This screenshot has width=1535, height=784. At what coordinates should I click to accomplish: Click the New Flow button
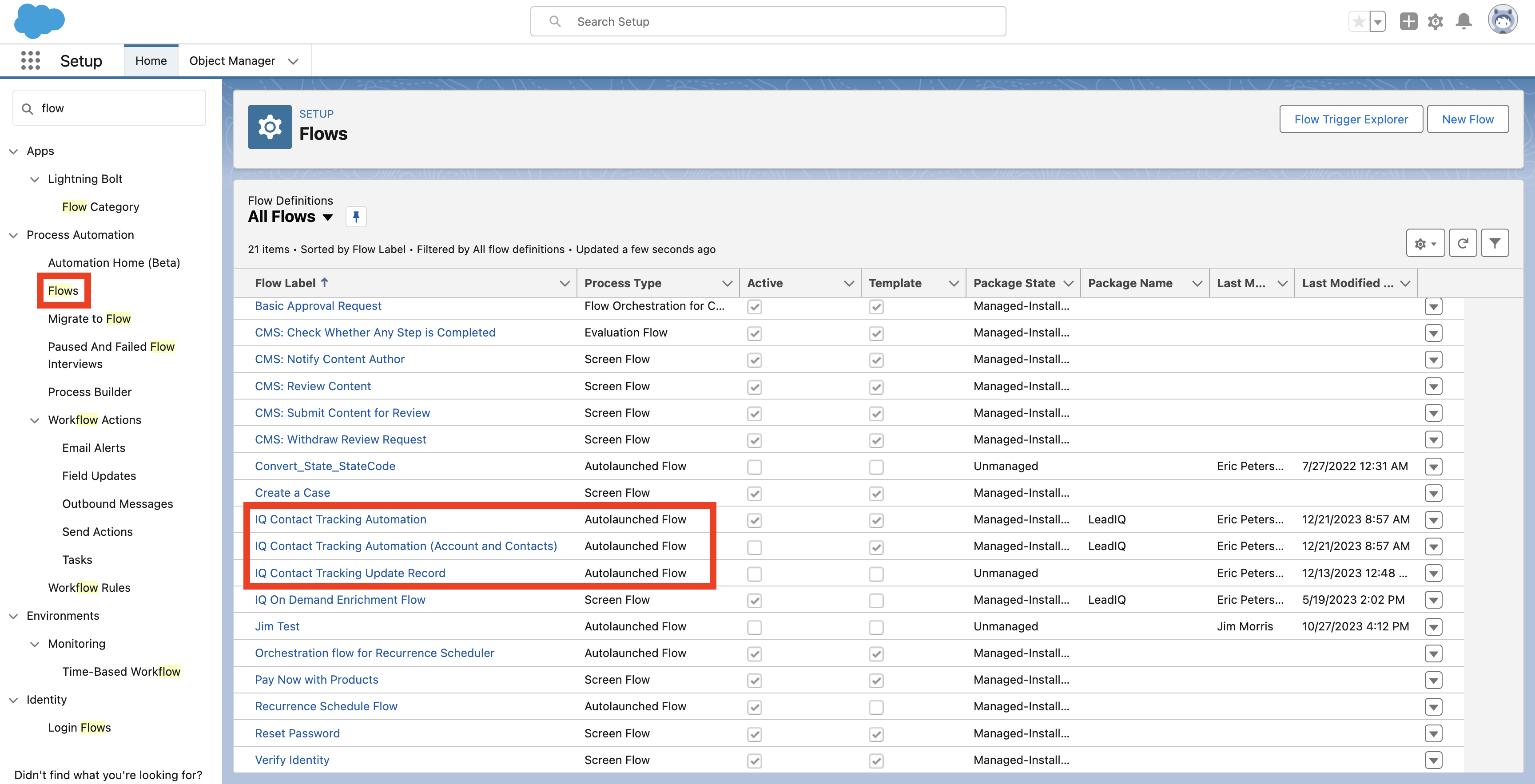(1467, 119)
